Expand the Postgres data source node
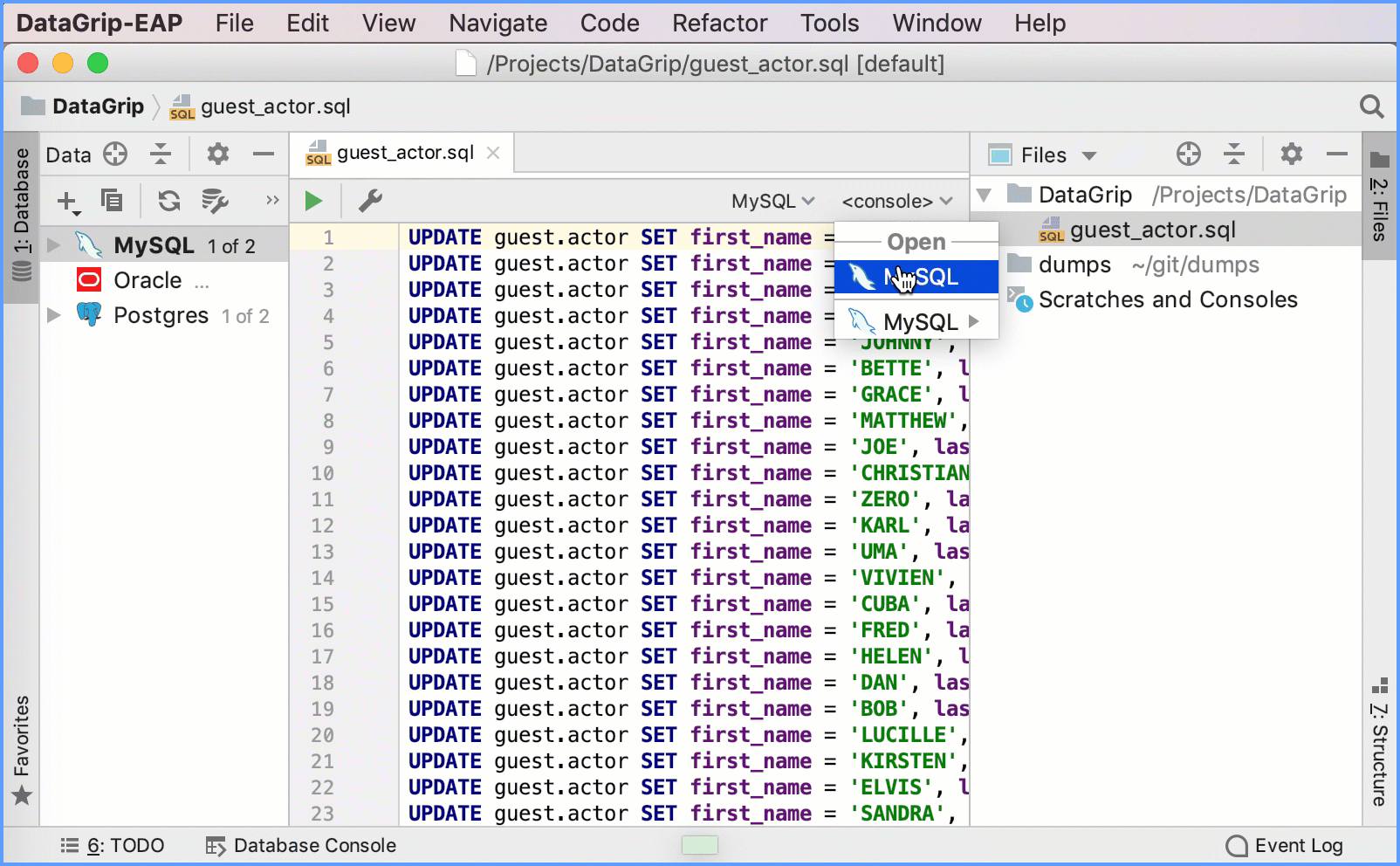Image resolution: width=1400 pixels, height=866 pixels. pyautogui.click(x=54, y=314)
